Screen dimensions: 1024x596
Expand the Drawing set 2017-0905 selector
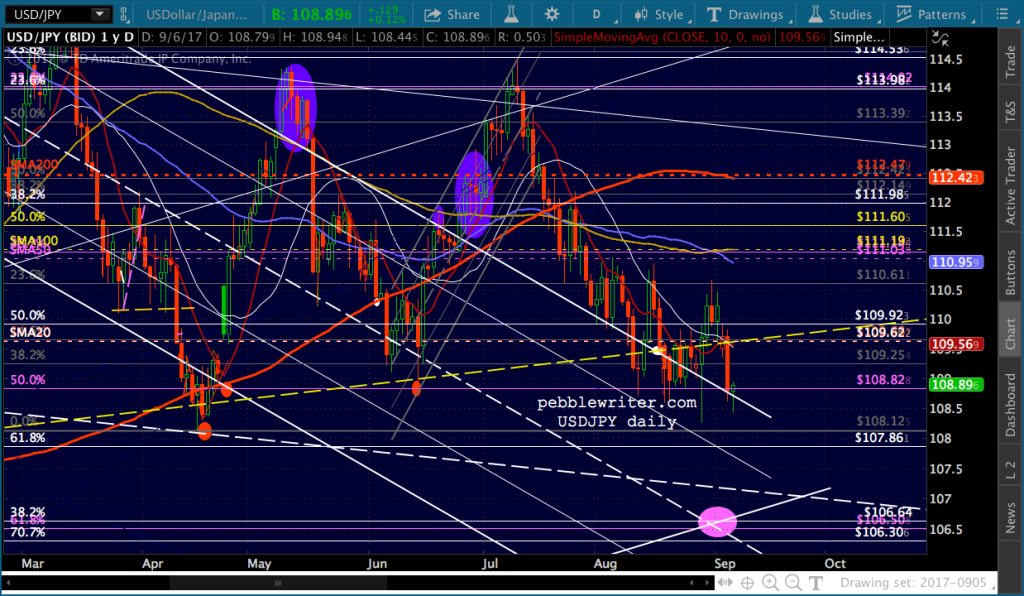click(914, 582)
